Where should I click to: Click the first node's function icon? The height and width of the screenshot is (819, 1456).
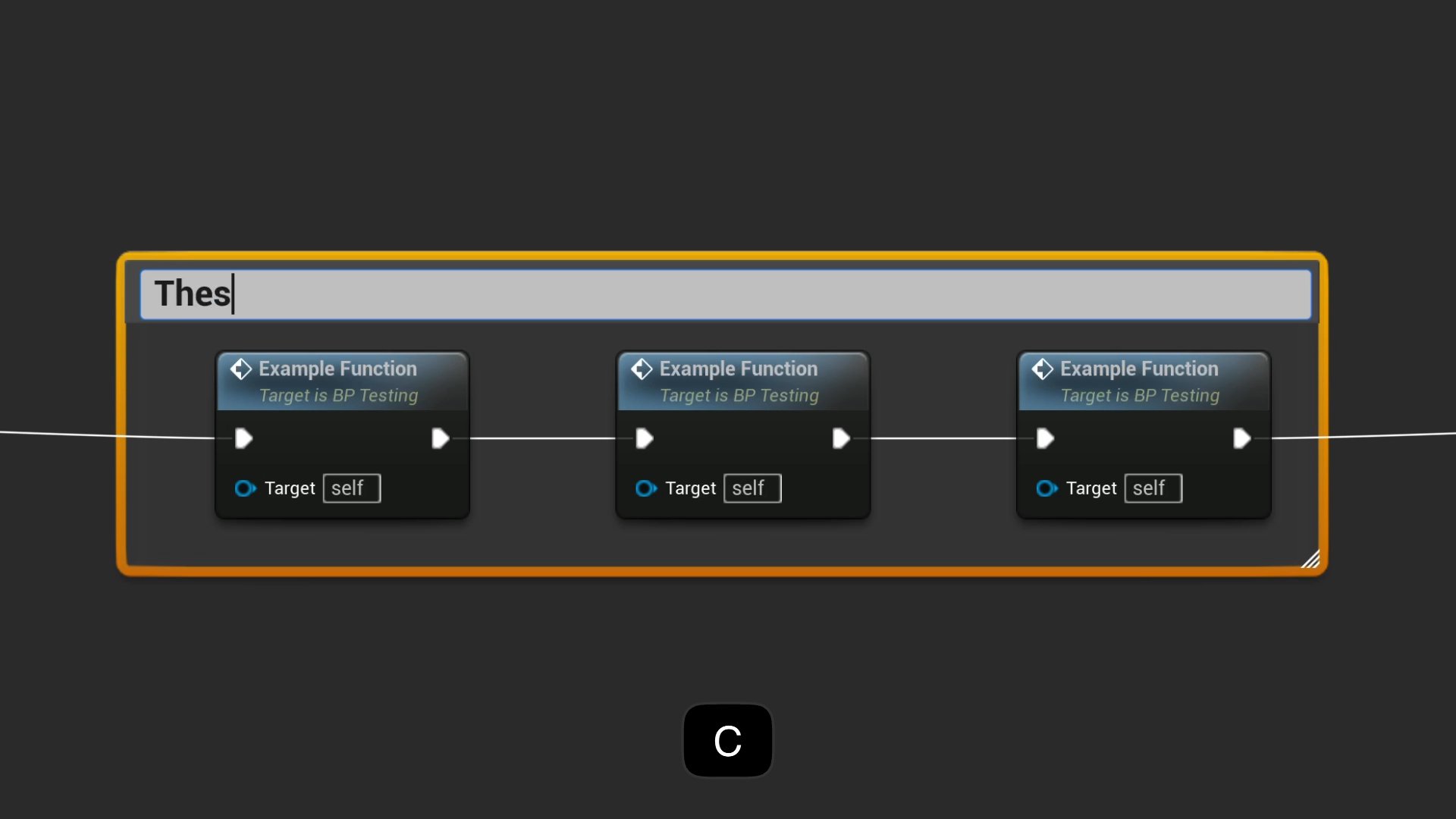[241, 369]
